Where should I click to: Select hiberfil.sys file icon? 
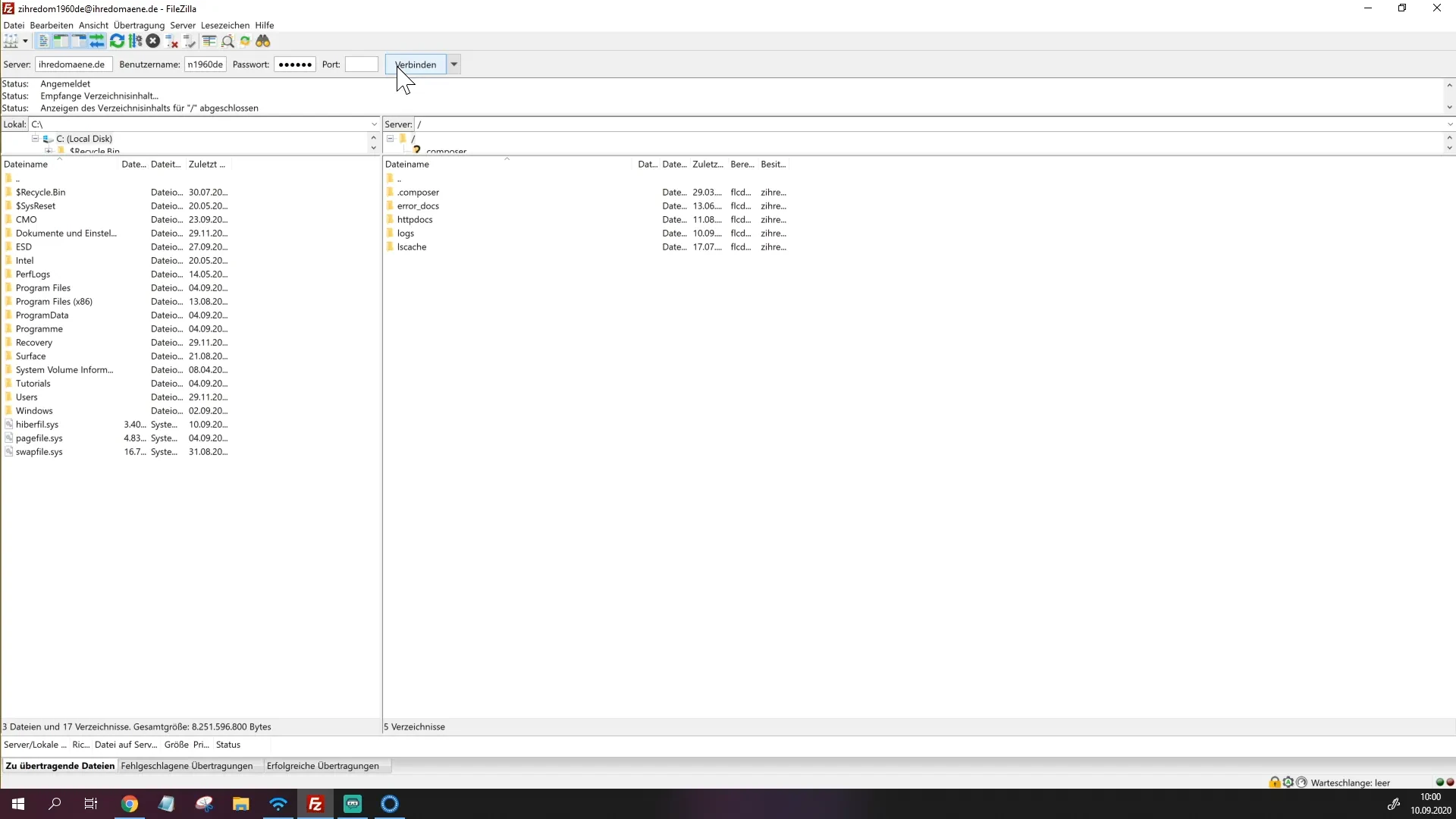[x=8, y=425]
